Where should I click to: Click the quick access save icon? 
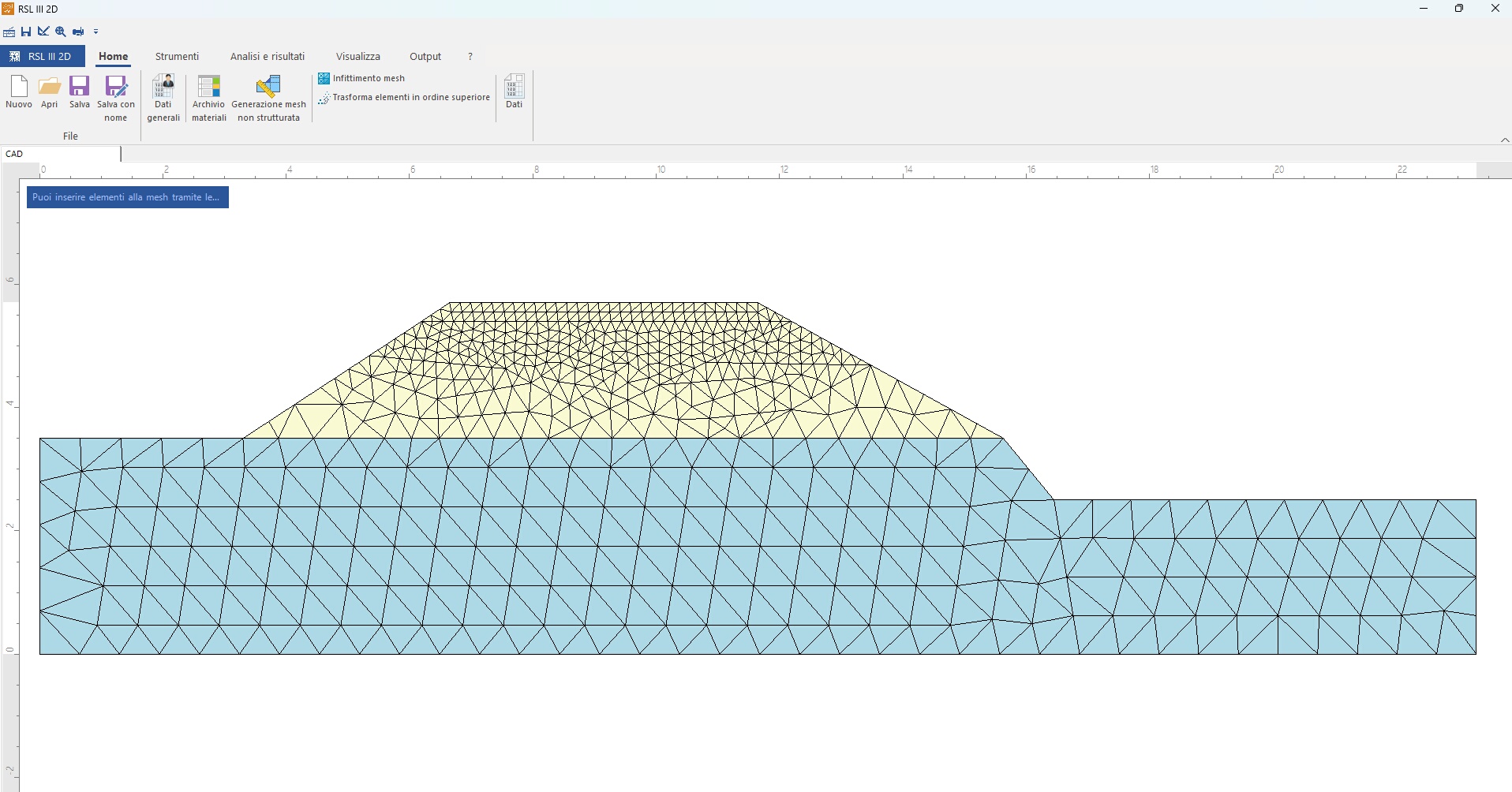pos(26,32)
